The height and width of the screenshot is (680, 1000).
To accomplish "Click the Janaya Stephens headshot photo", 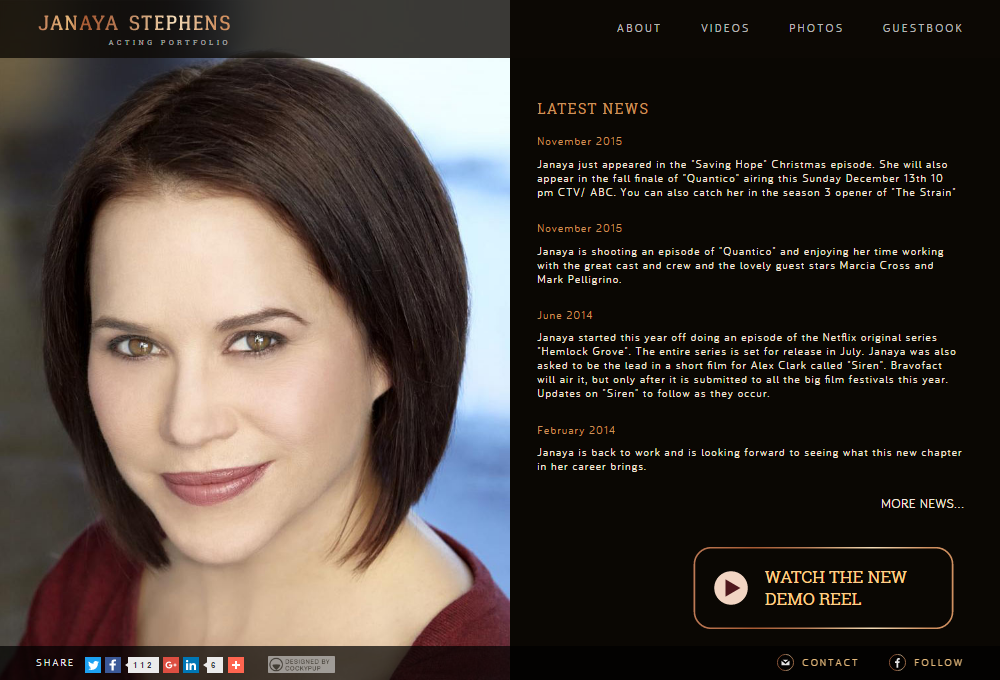I will point(255,351).
